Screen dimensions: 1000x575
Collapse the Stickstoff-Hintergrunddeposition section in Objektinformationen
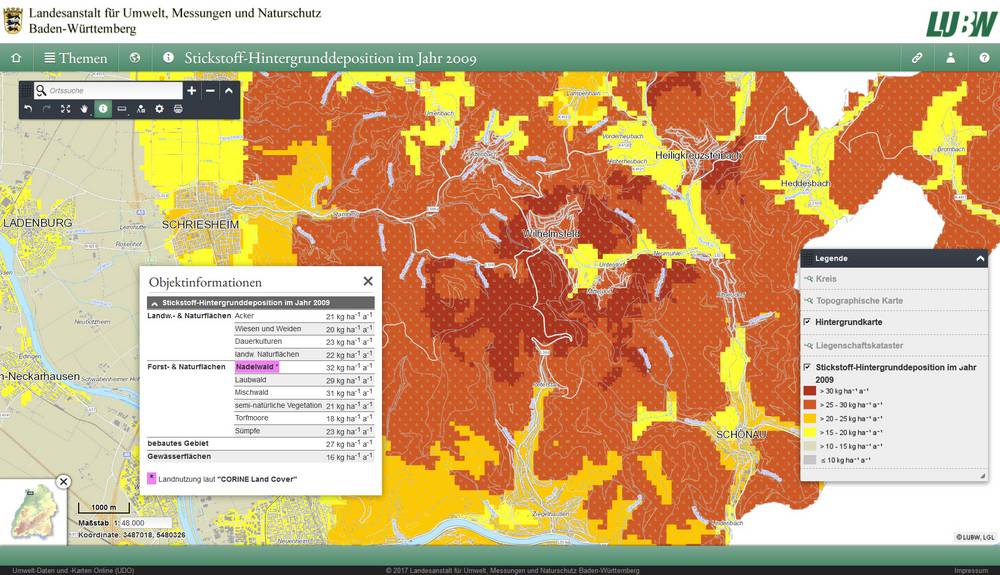(x=154, y=302)
